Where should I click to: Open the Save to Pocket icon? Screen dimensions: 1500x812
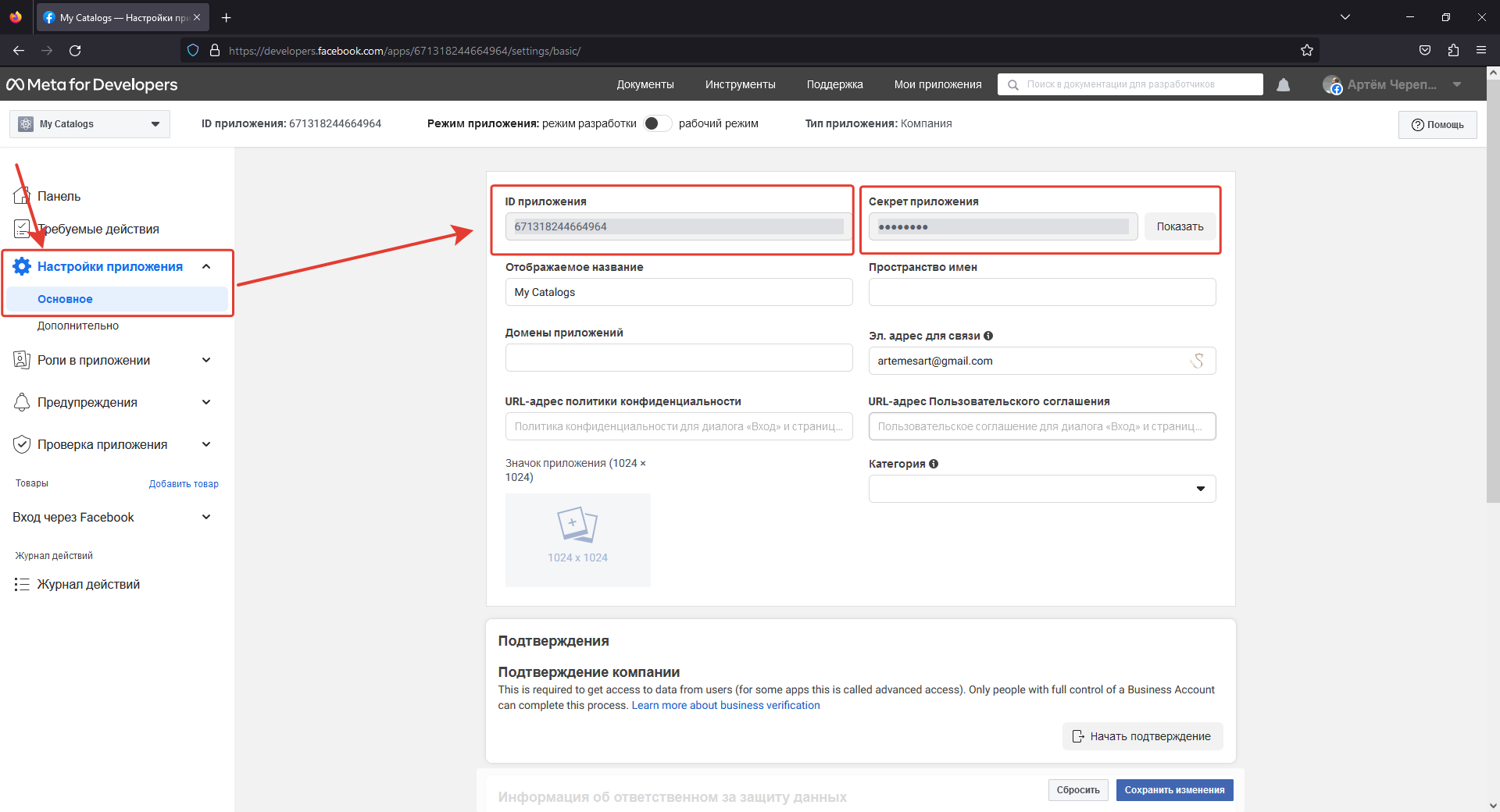[x=1425, y=50]
